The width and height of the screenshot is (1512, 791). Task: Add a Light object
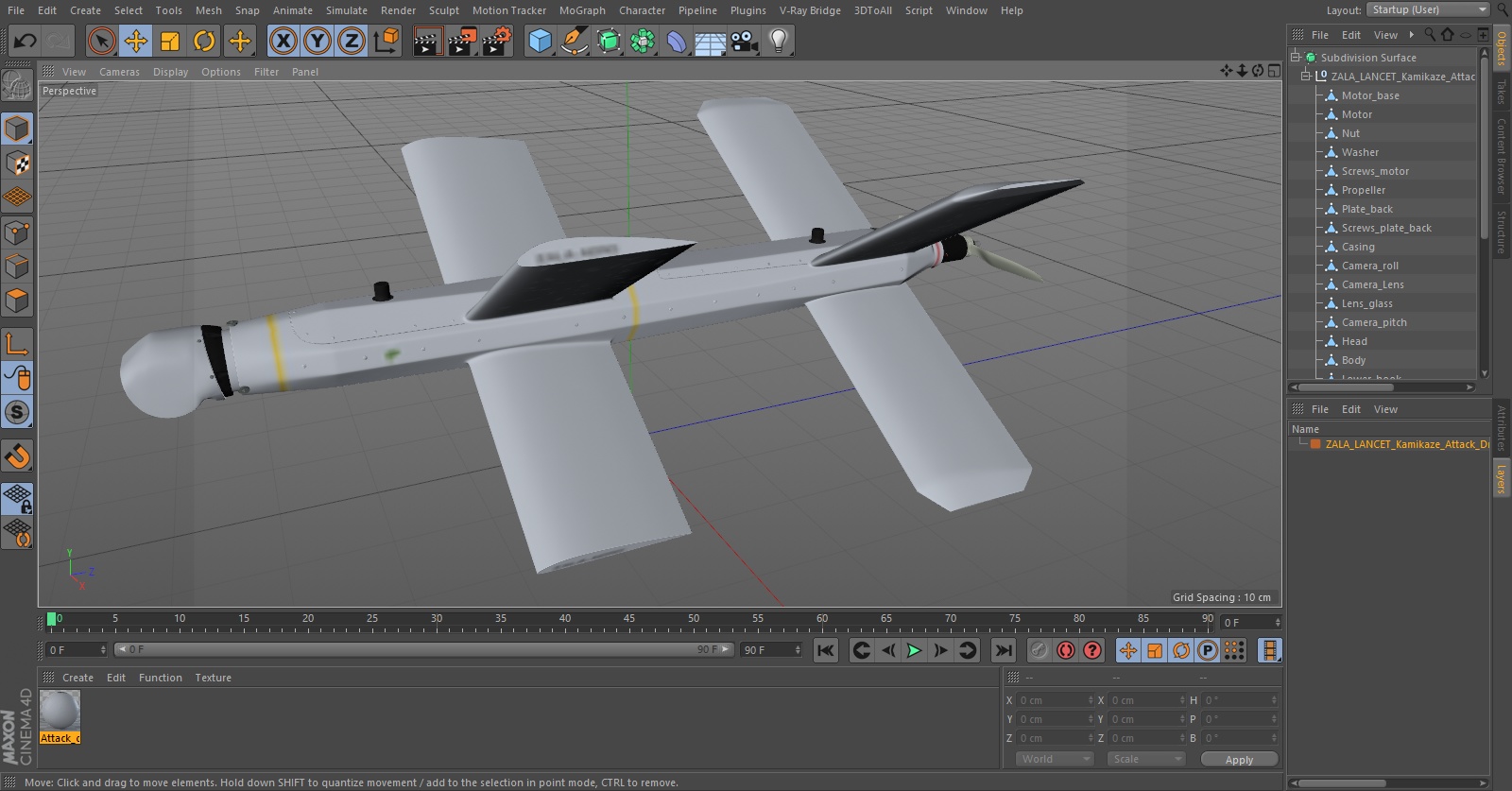point(779,41)
